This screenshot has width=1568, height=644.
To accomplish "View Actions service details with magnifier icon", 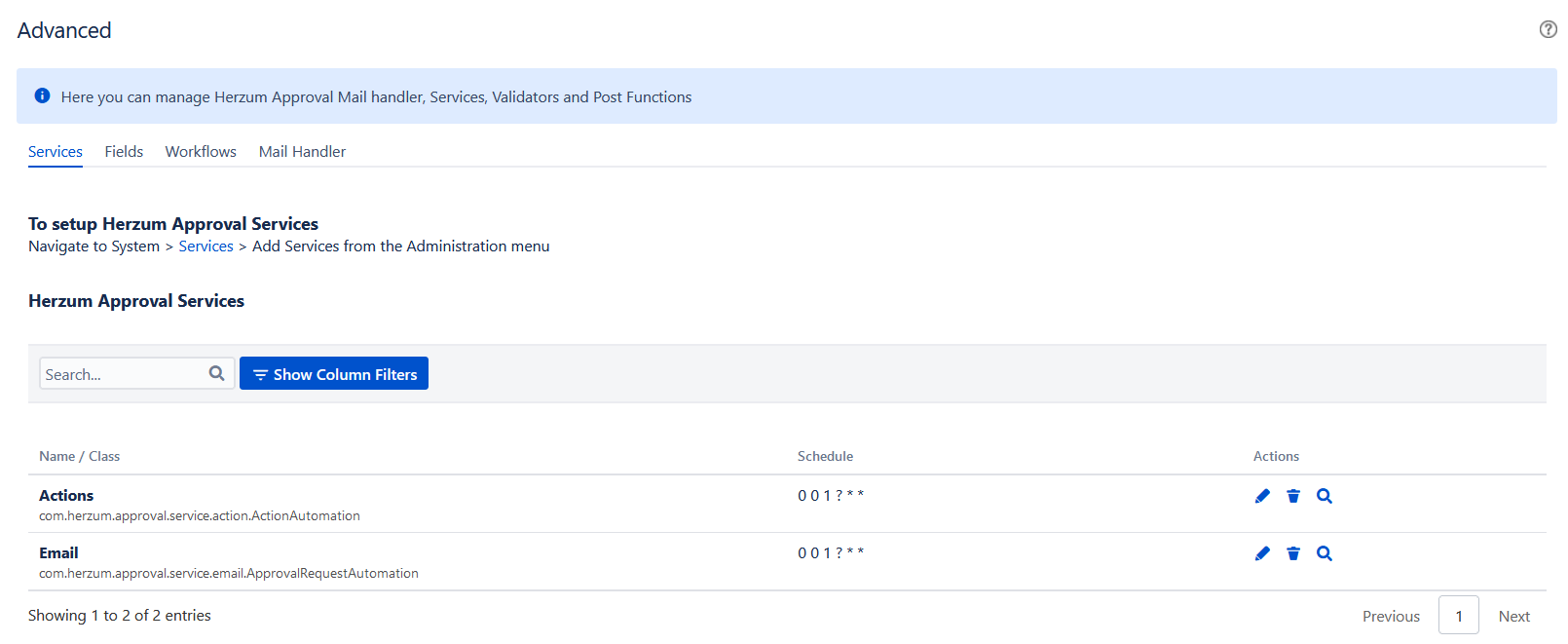I will pyautogui.click(x=1325, y=496).
